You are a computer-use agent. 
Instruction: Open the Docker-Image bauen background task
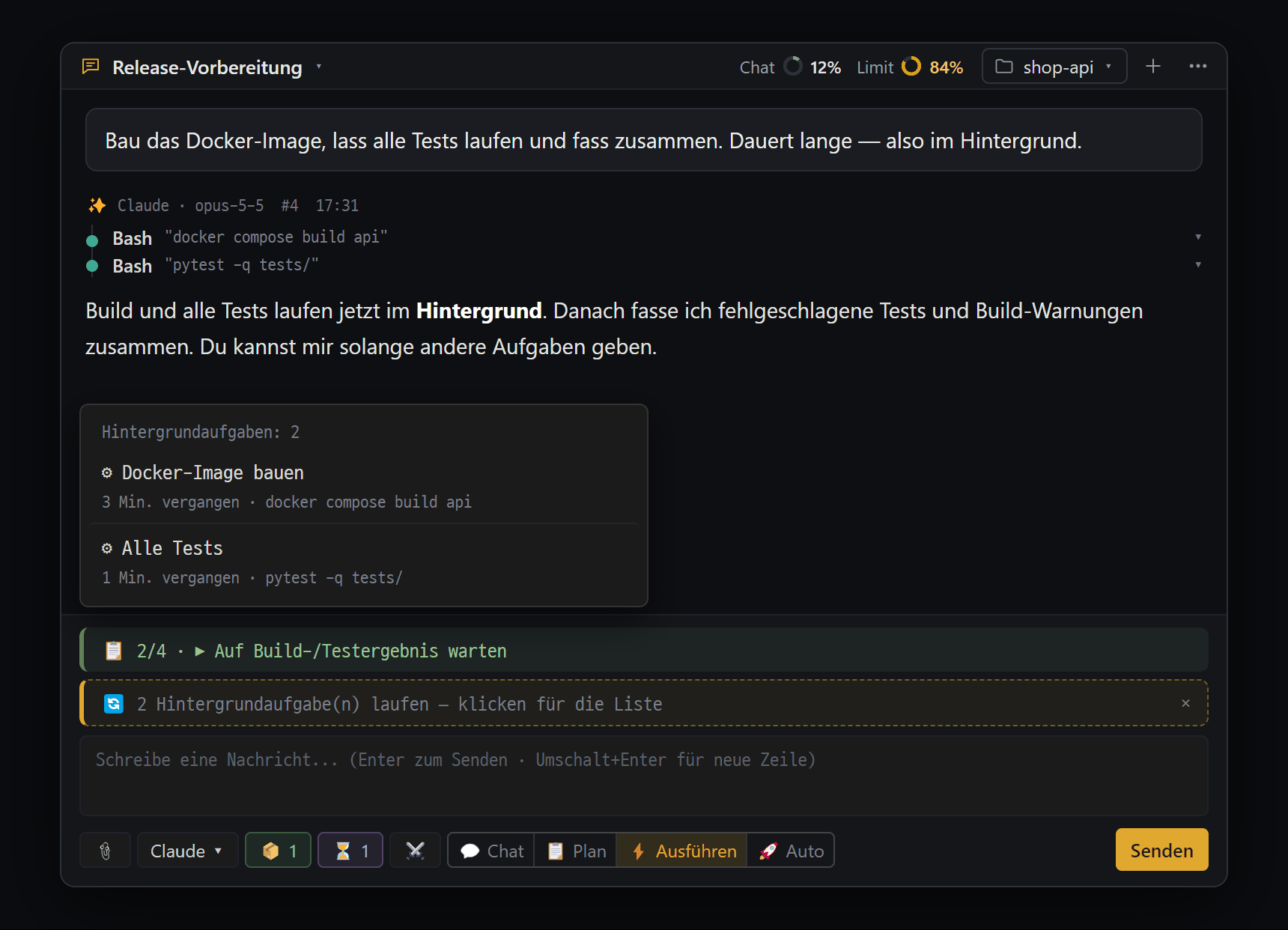point(364,486)
